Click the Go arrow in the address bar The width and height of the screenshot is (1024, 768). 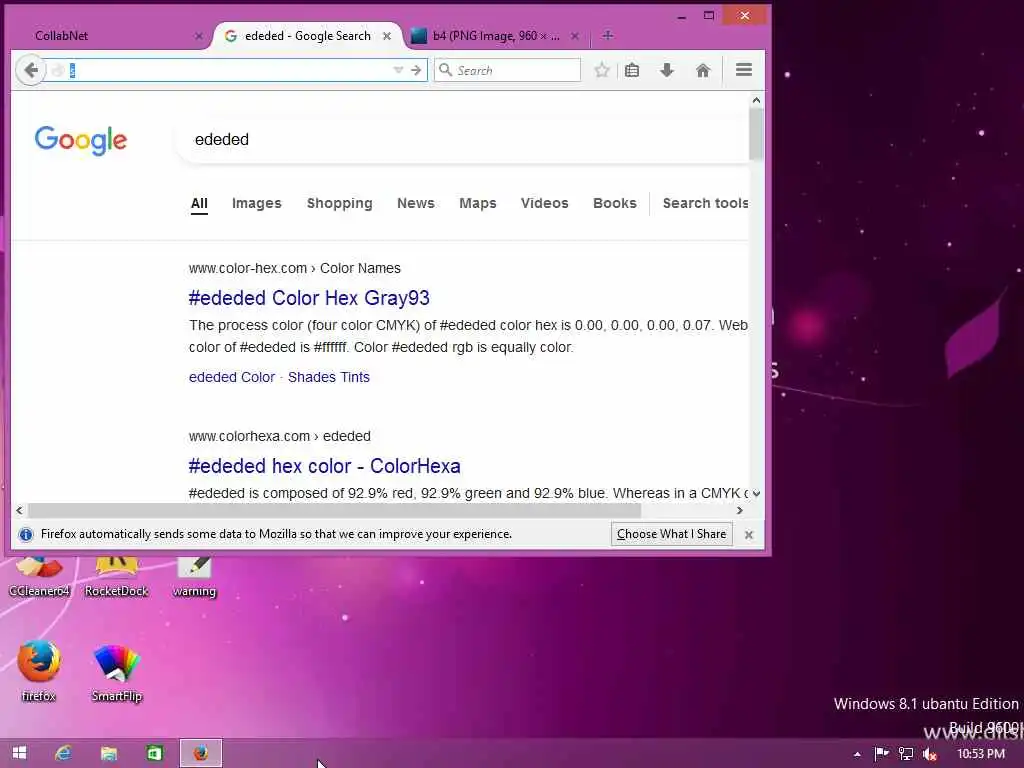[416, 70]
